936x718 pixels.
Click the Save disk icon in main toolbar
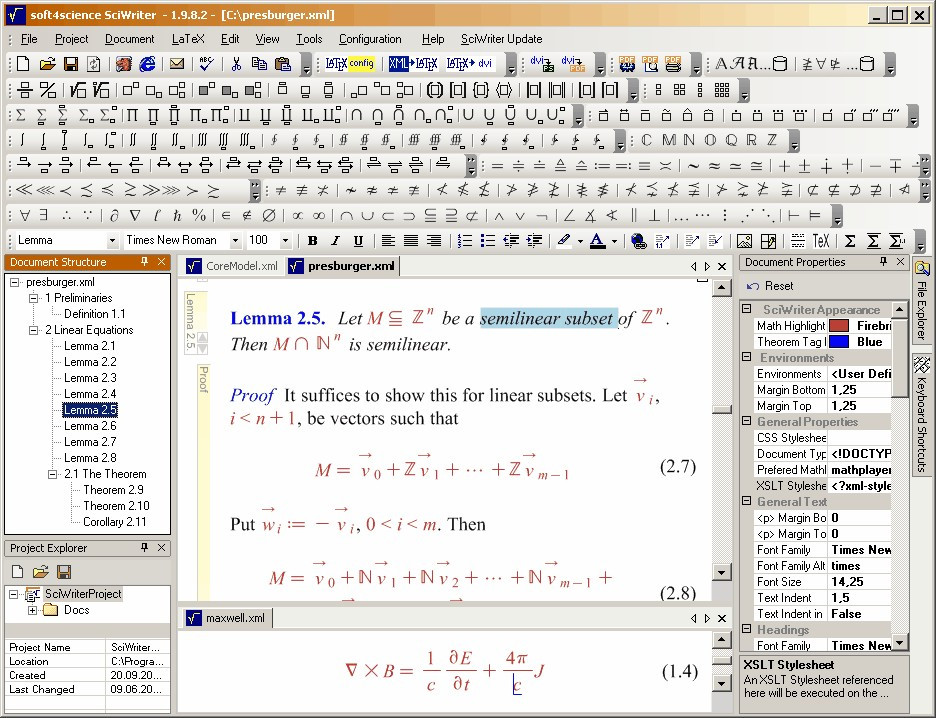pos(71,63)
